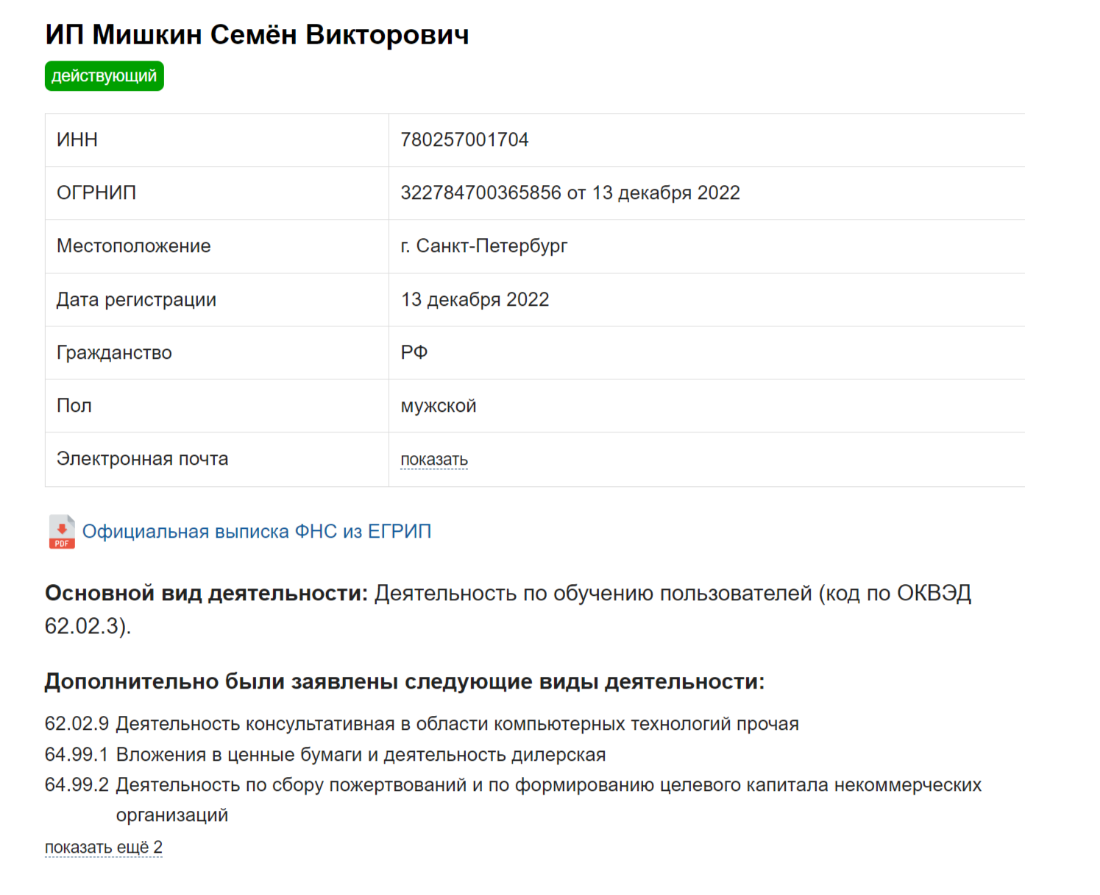Screen dimensions: 1100x895
Task: Click the citizenship value РФ
Action: pyautogui.click(x=414, y=353)
